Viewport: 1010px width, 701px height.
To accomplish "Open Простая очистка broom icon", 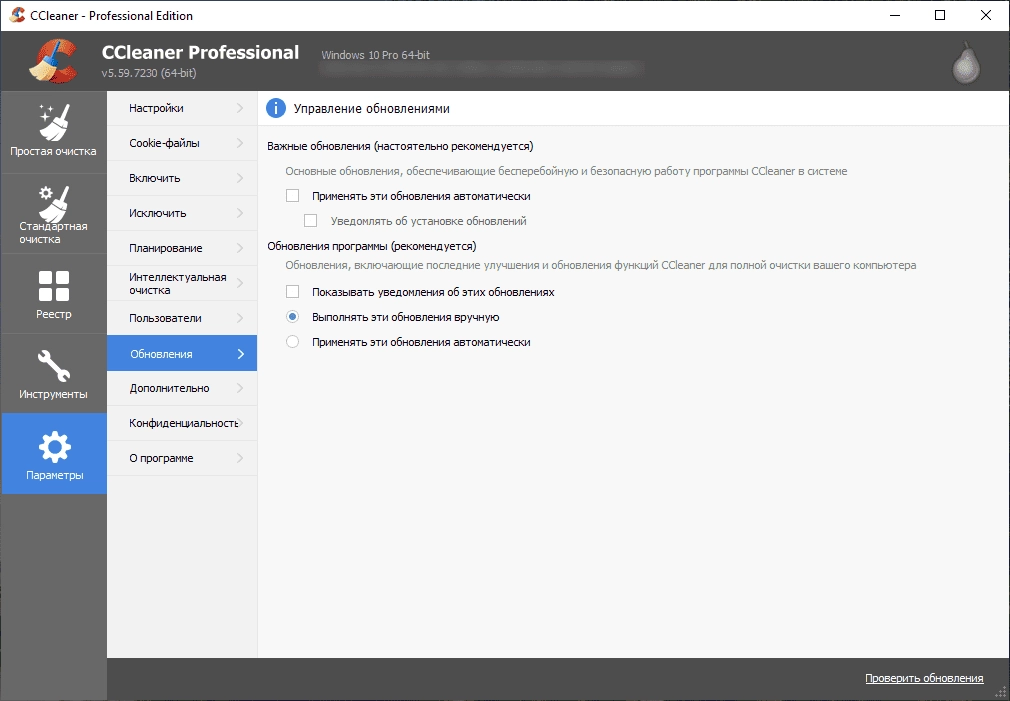I will (53, 122).
